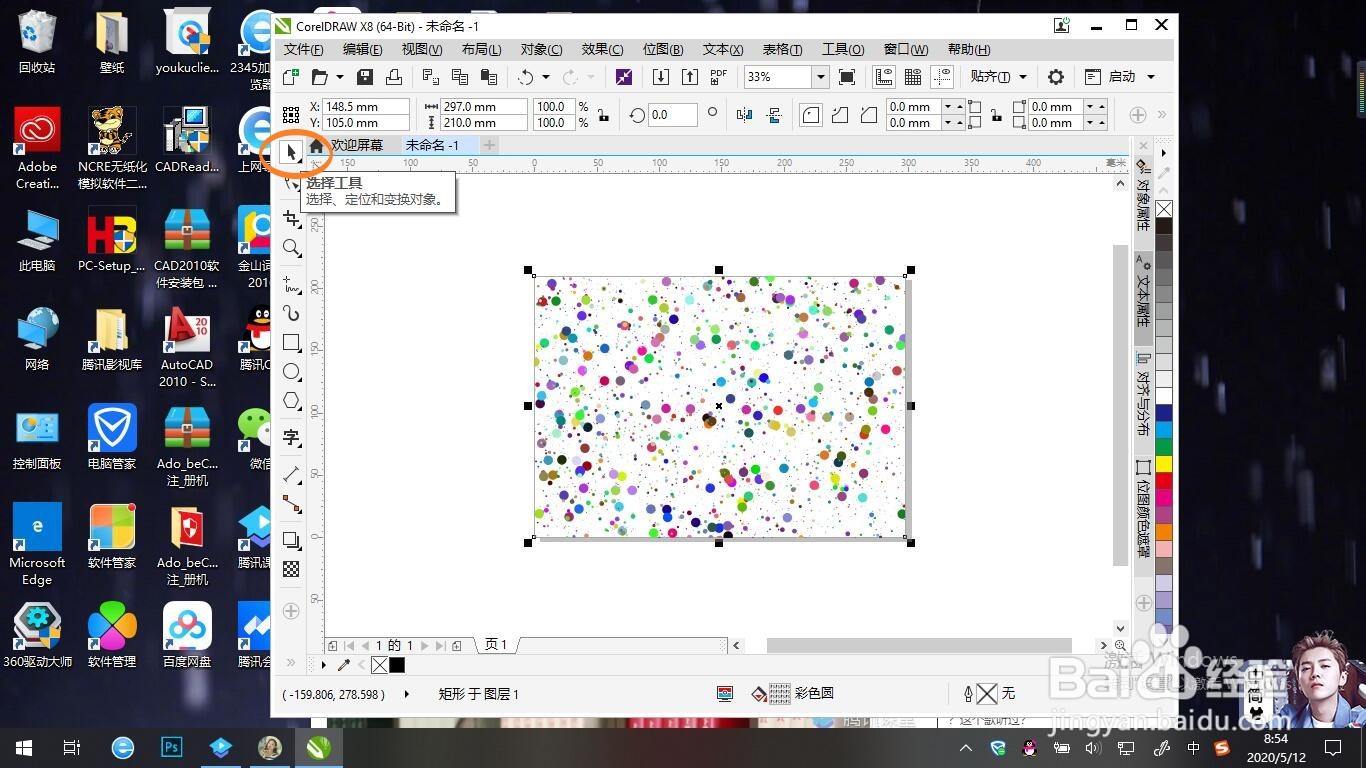The height and width of the screenshot is (768, 1366).
Task: Select the Polygon tool
Action: click(291, 401)
